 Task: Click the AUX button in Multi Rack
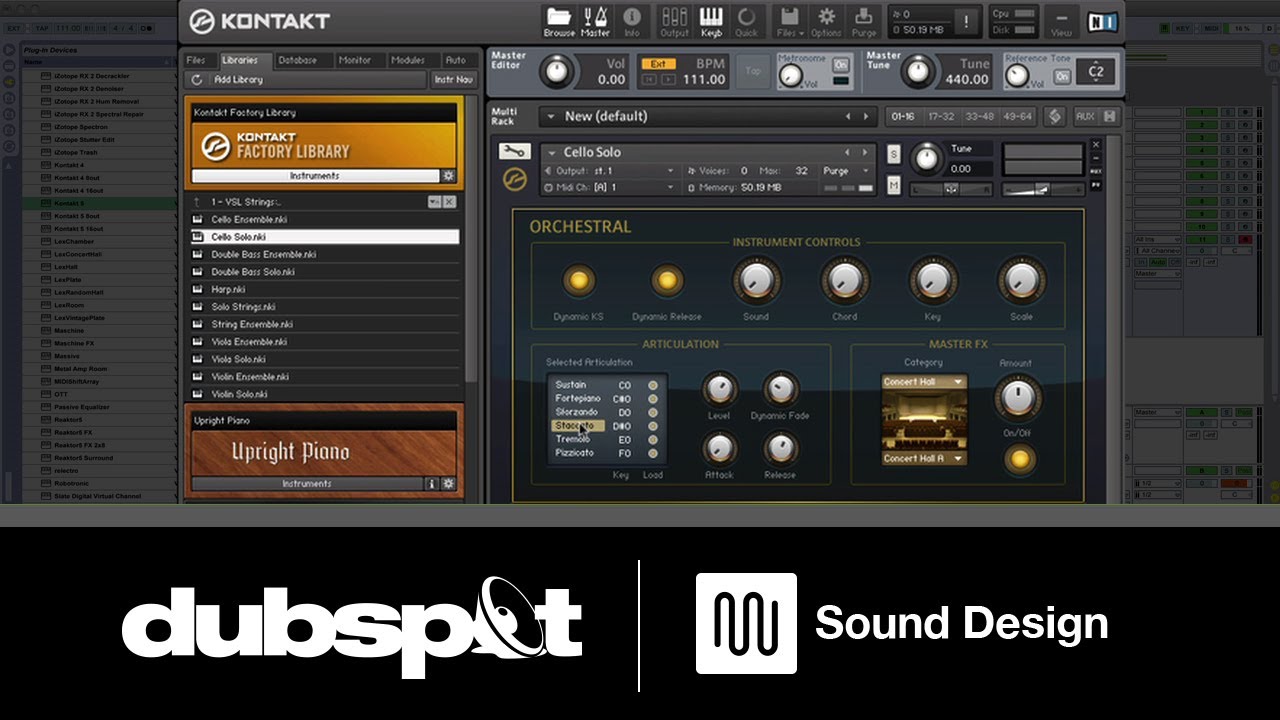(x=1085, y=117)
